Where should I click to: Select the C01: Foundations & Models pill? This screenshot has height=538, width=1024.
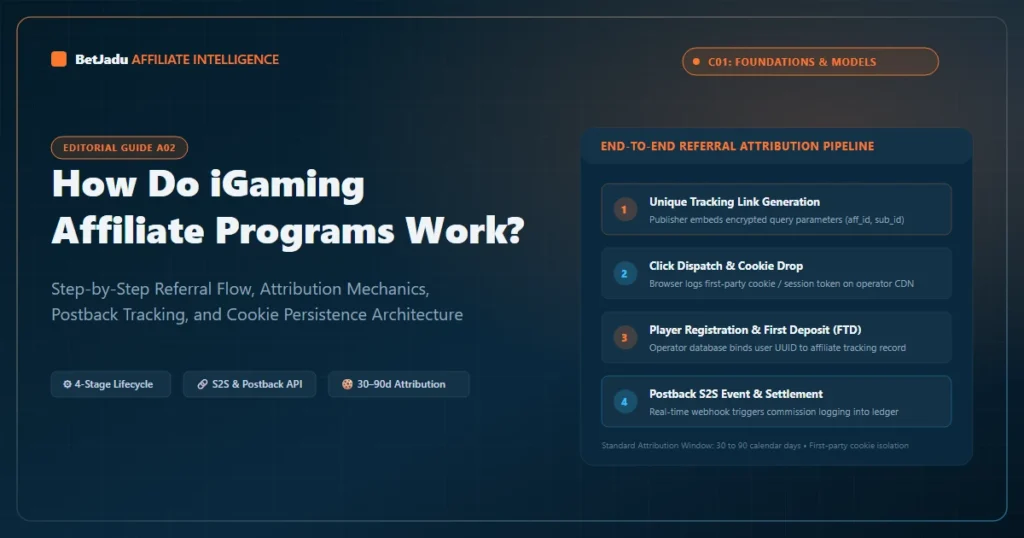click(x=810, y=61)
